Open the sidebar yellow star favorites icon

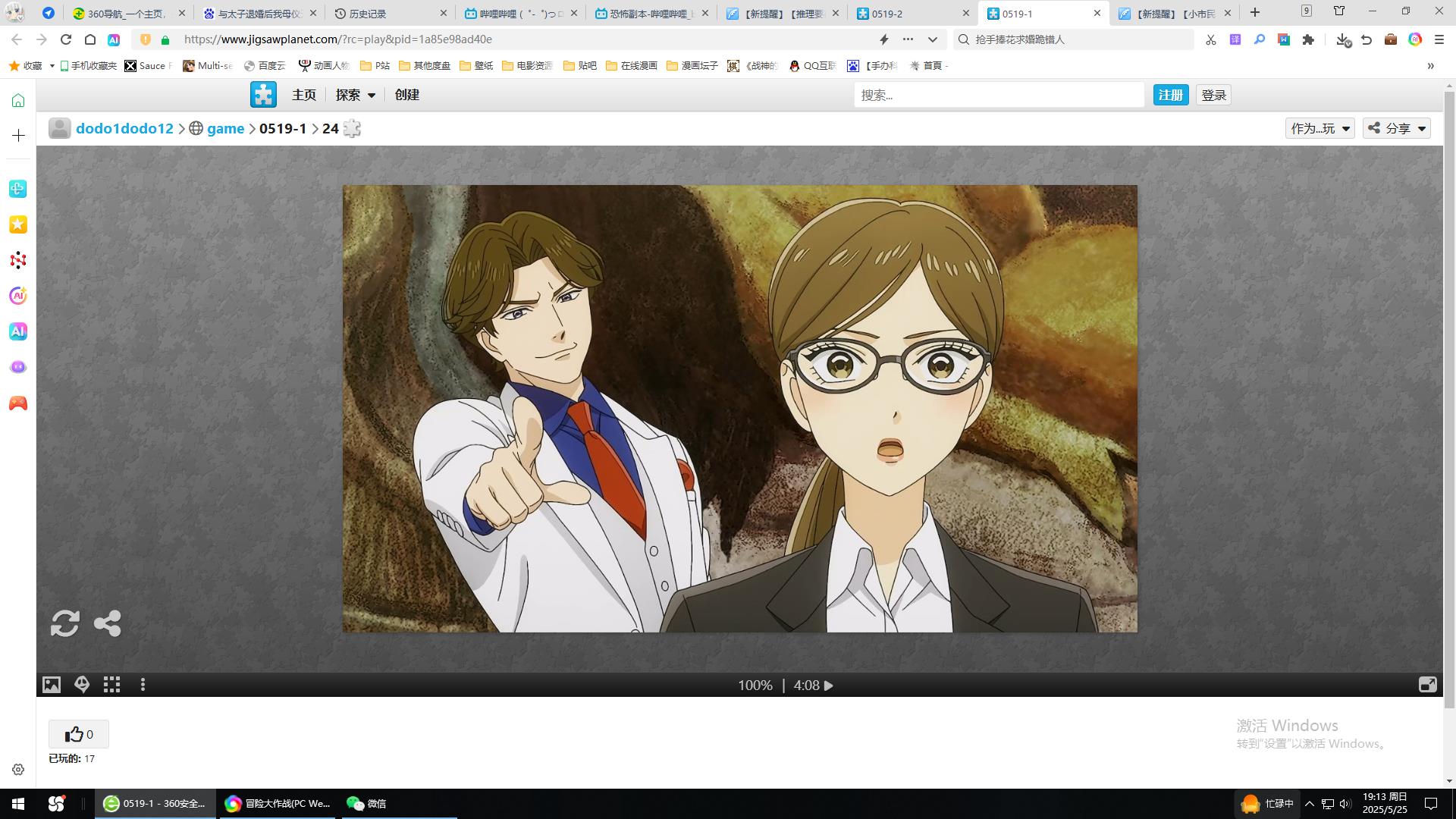(18, 224)
